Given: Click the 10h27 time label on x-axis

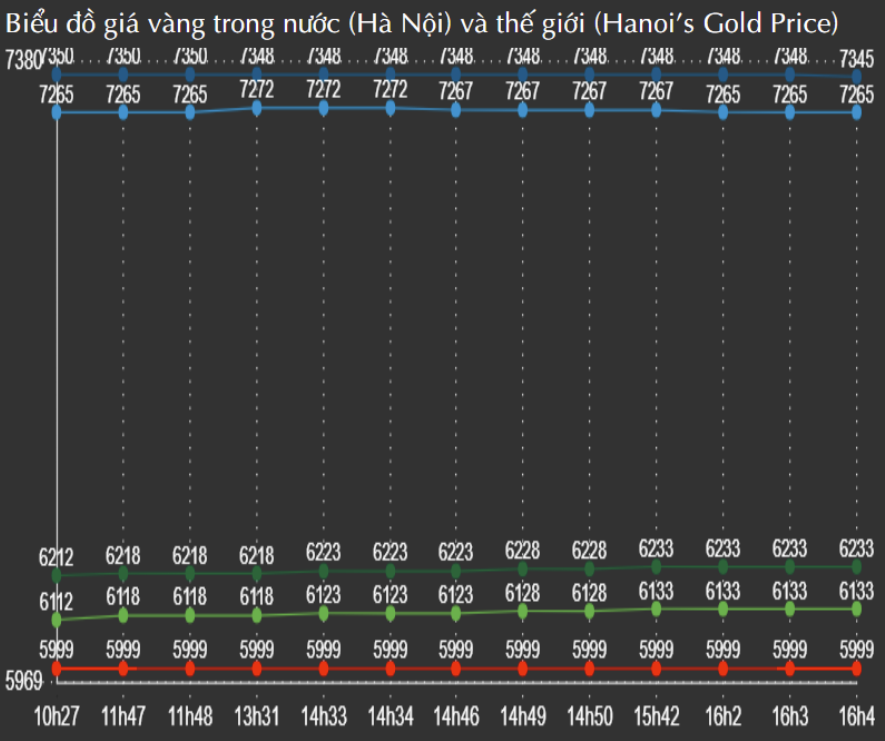Looking at the screenshot, I should click(57, 716).
